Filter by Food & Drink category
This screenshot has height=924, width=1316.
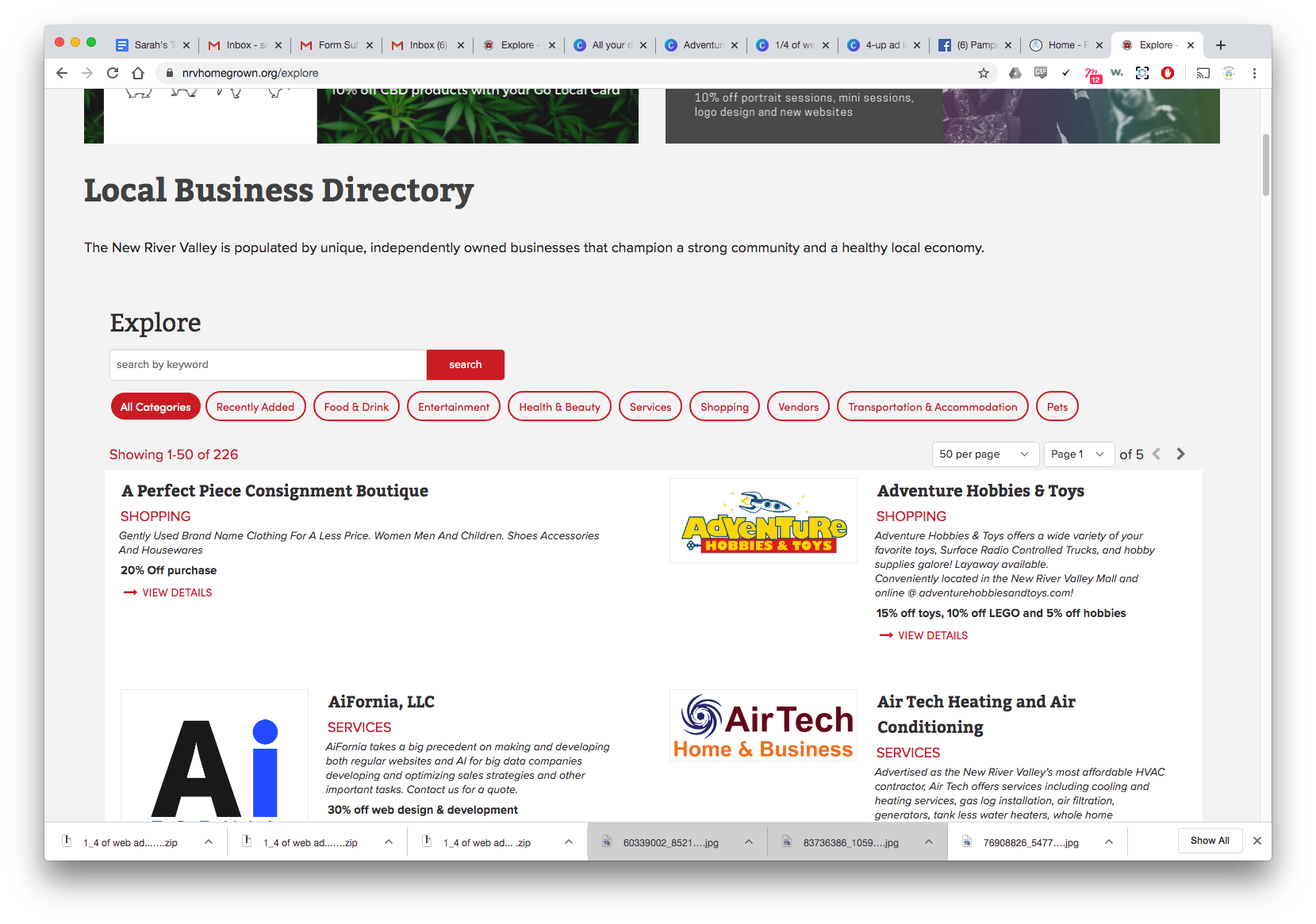click(356, 407)
